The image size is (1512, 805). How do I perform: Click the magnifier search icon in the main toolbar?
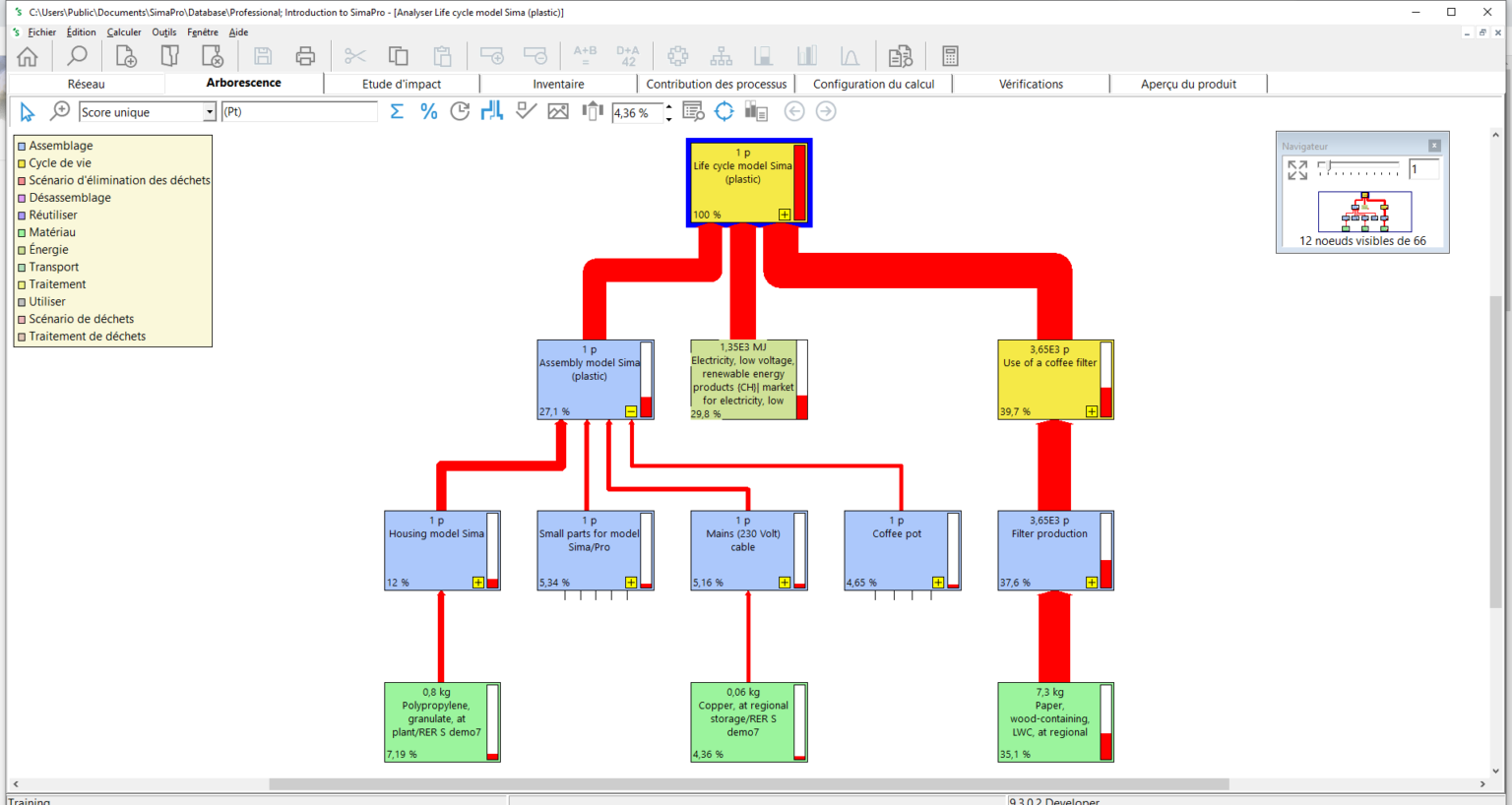coord(77,56)
